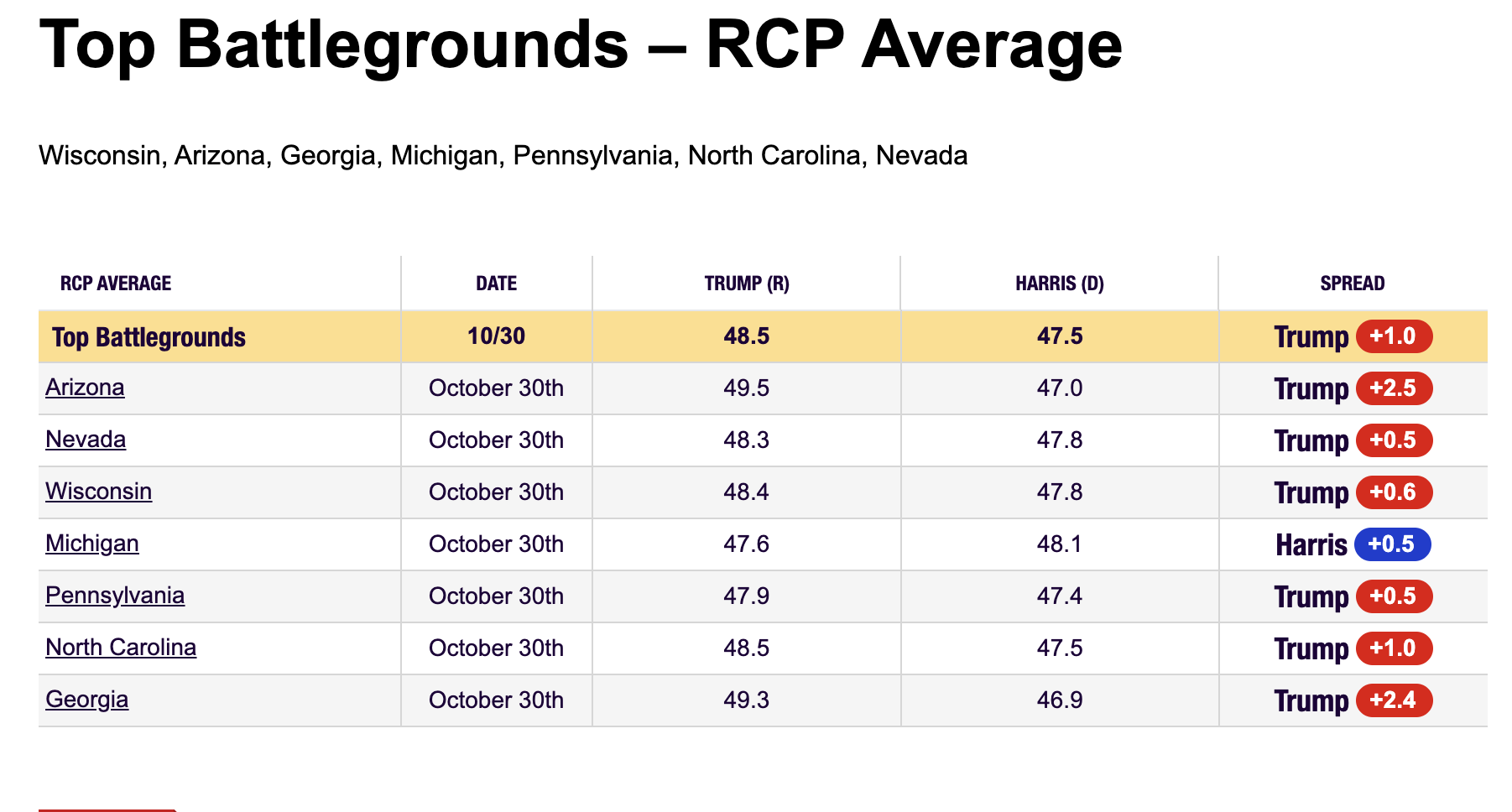Click the Trump +2.4 Georgia spread badge
Viewport: 1512px width, 812px height.
pyautogui.click(x=1394, y=700)
